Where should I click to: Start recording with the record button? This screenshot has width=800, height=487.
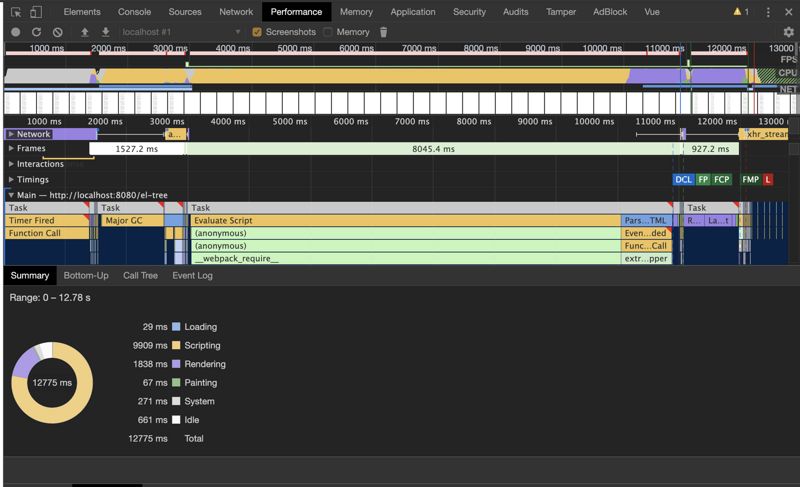(x=15, y=32)
